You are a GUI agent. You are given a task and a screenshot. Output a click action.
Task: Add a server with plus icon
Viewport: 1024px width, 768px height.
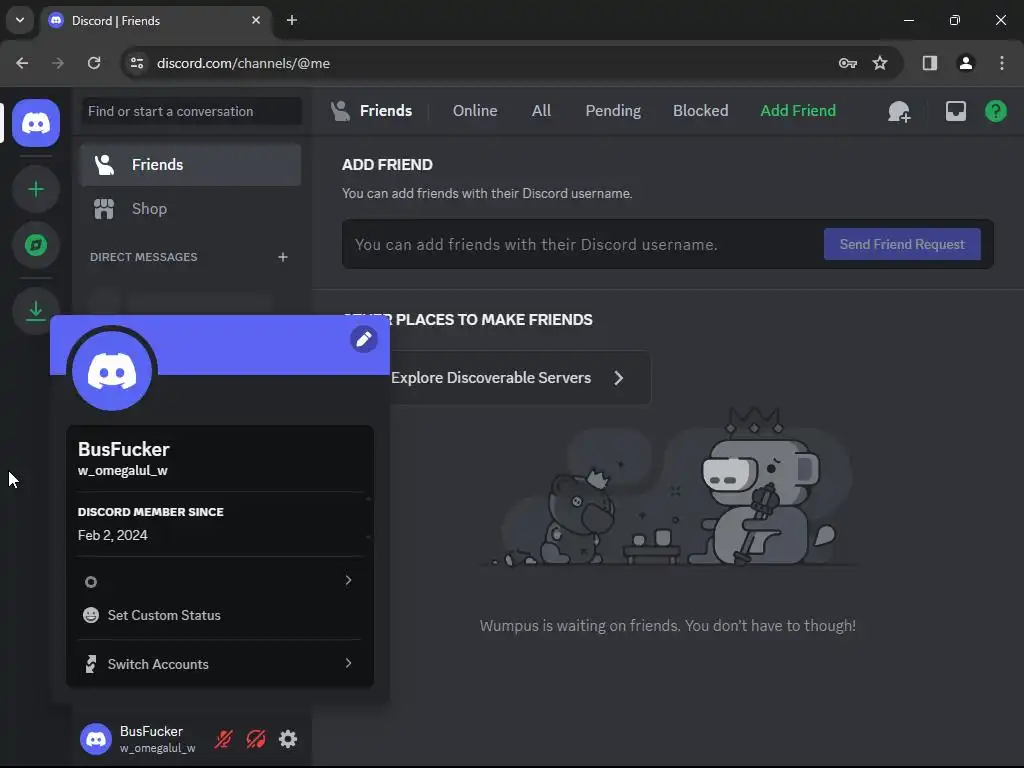click(36, 189)
